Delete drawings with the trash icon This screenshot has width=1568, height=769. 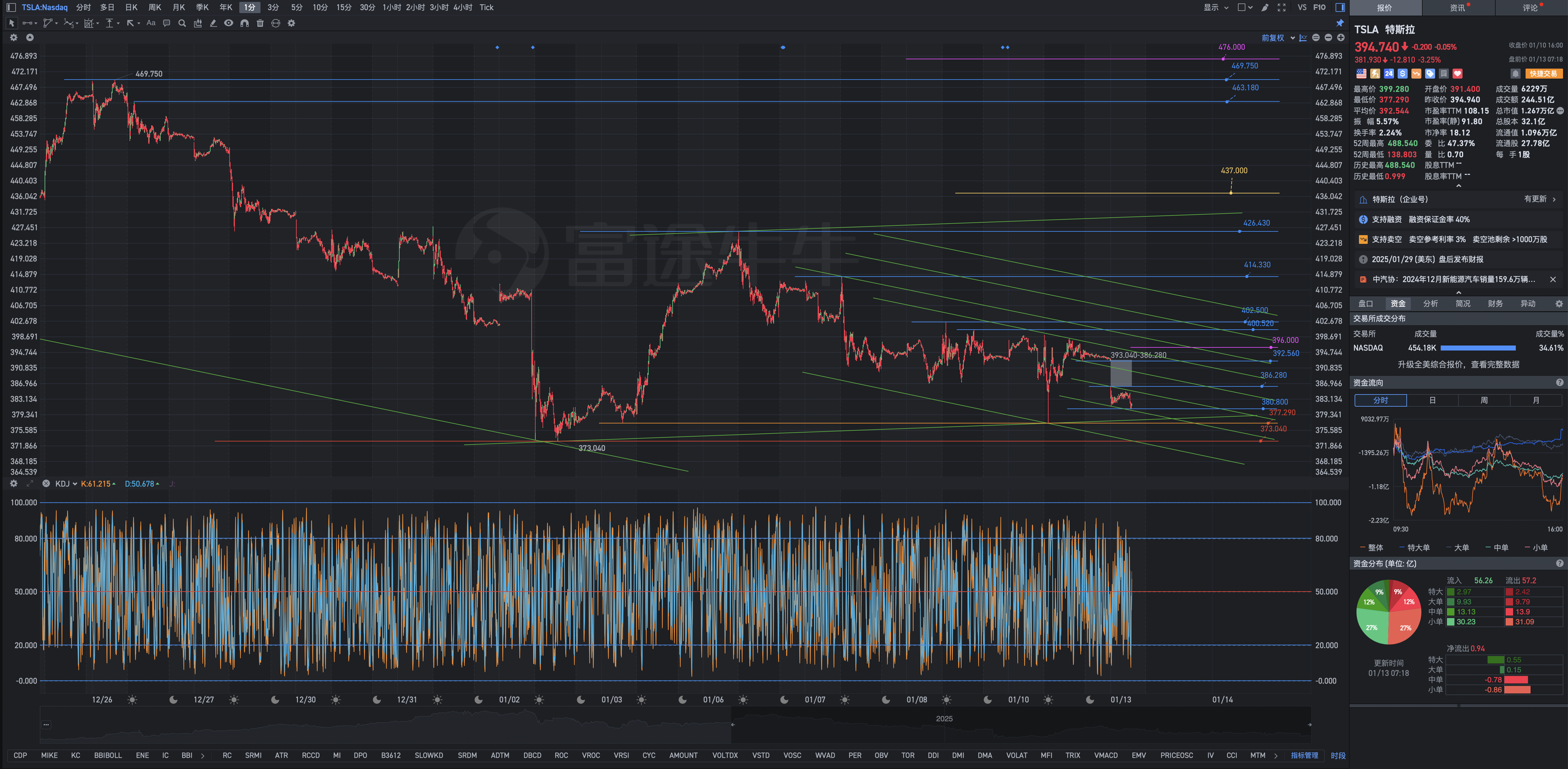point(260,23)
